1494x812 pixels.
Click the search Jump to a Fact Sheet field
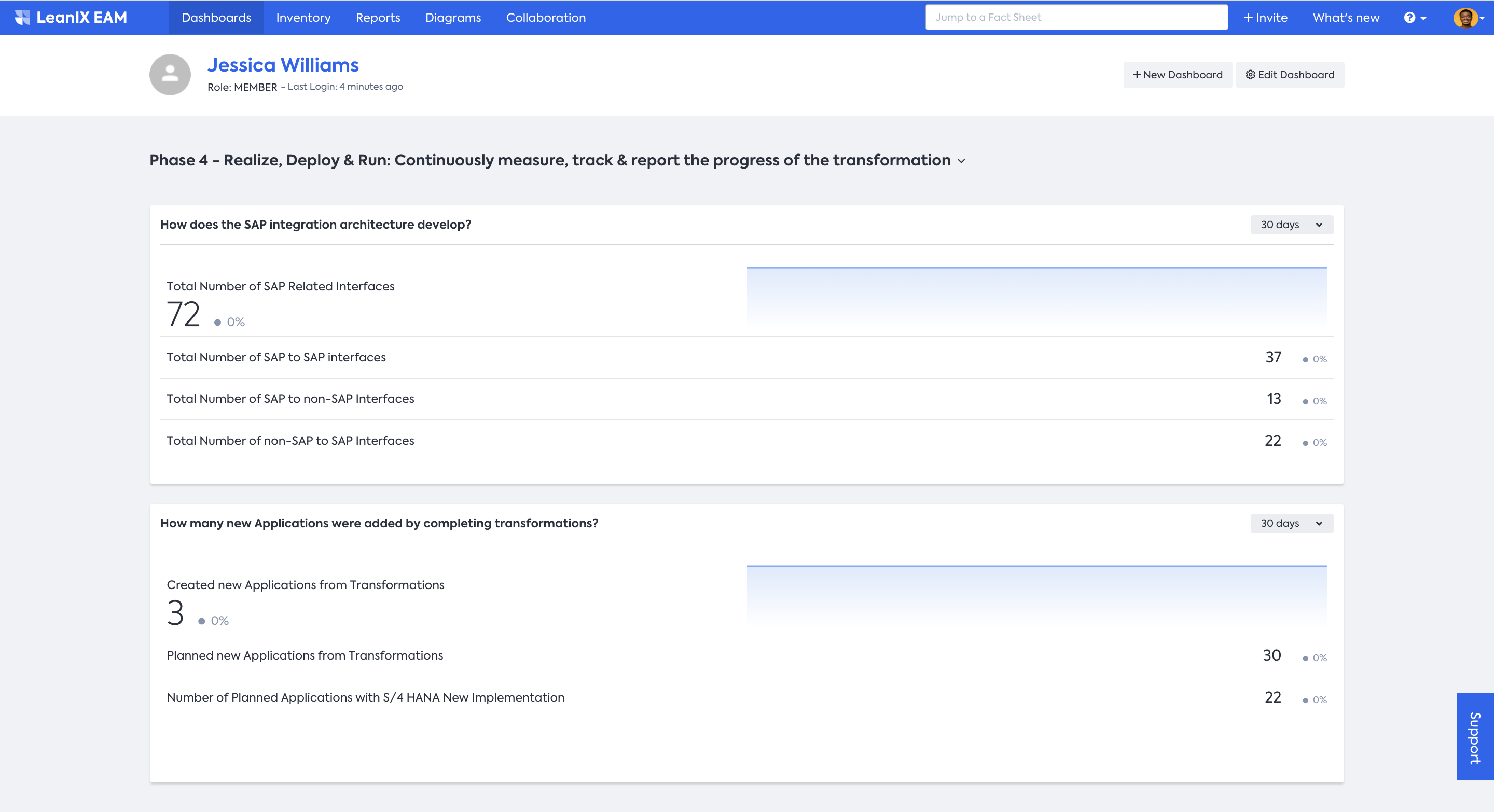1076,17
